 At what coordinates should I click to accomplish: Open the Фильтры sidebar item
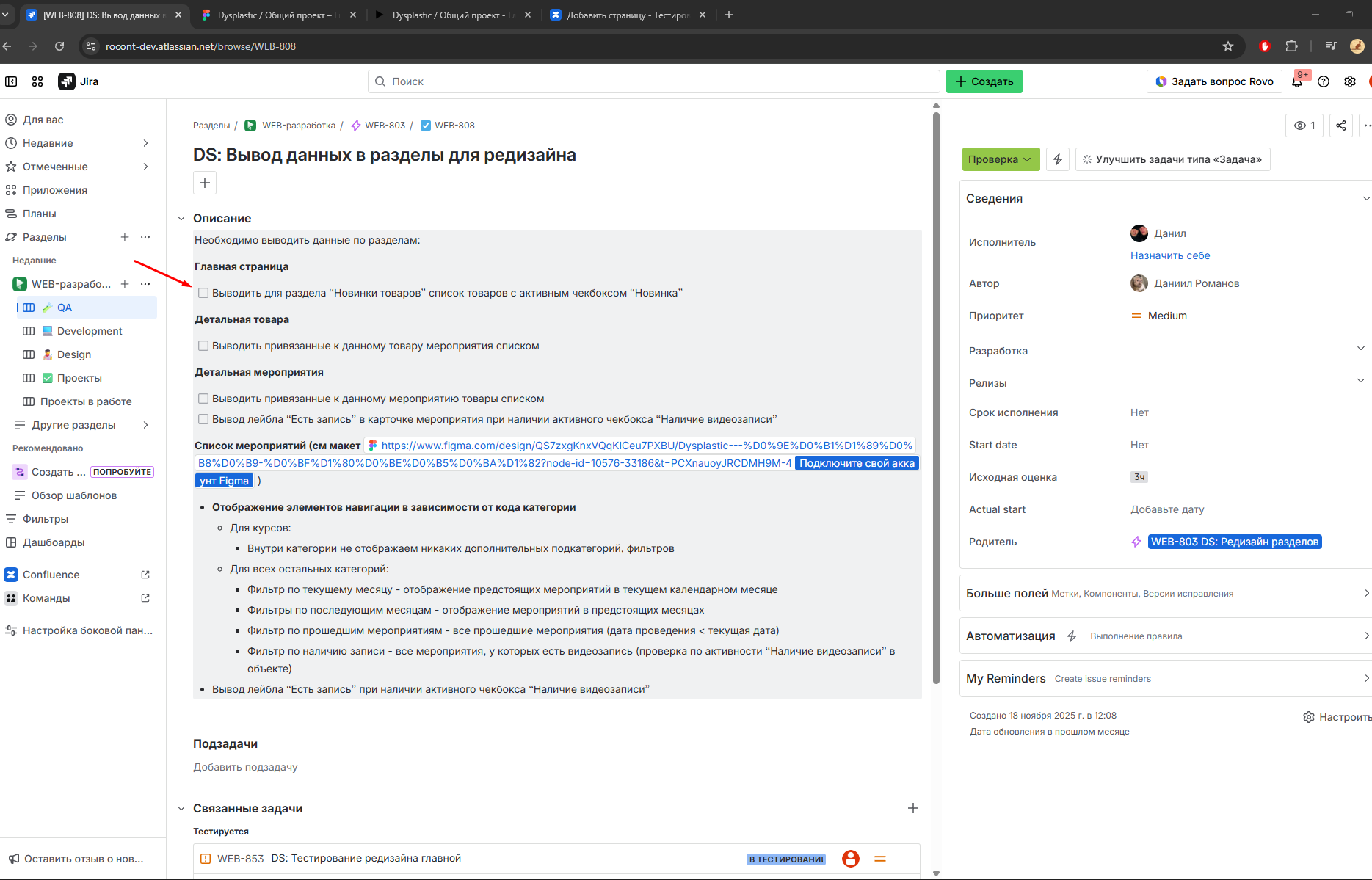tap(46, 519)
